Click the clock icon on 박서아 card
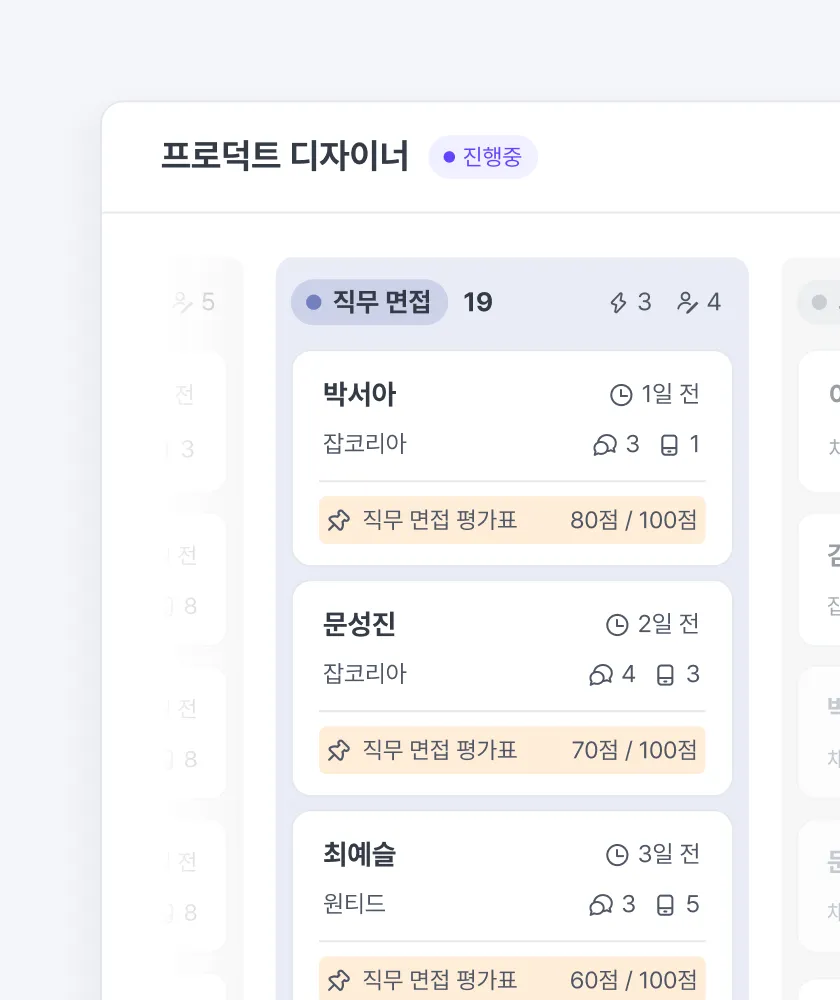The width and height of the screenshot is (840, 1000). click(621, 395)
